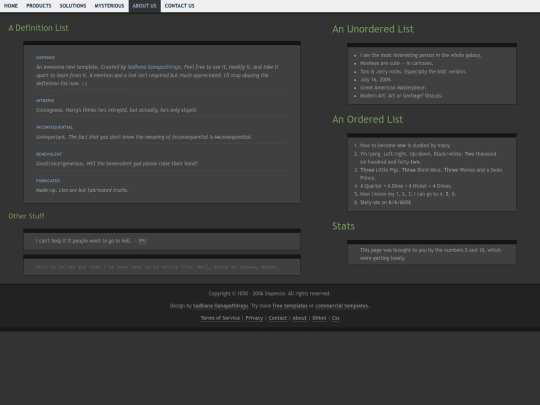The image size is (540, 405).
Task: Click the Contact link in the footer
Action: coord(278,318)
